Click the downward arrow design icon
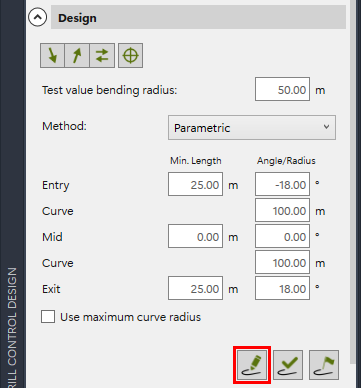The height and width of the screenshot is (388, 362). tap(52, 55)
